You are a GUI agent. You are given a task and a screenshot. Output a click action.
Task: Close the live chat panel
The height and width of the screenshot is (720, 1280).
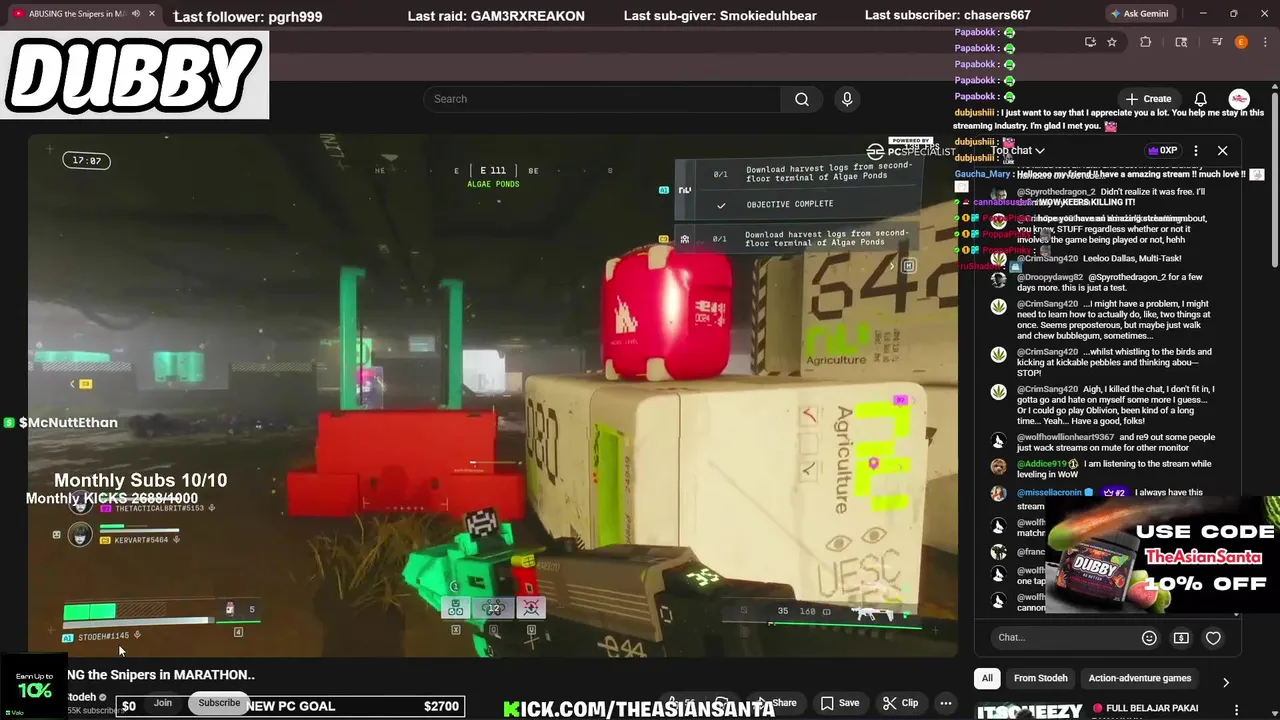pos(1222,151)
